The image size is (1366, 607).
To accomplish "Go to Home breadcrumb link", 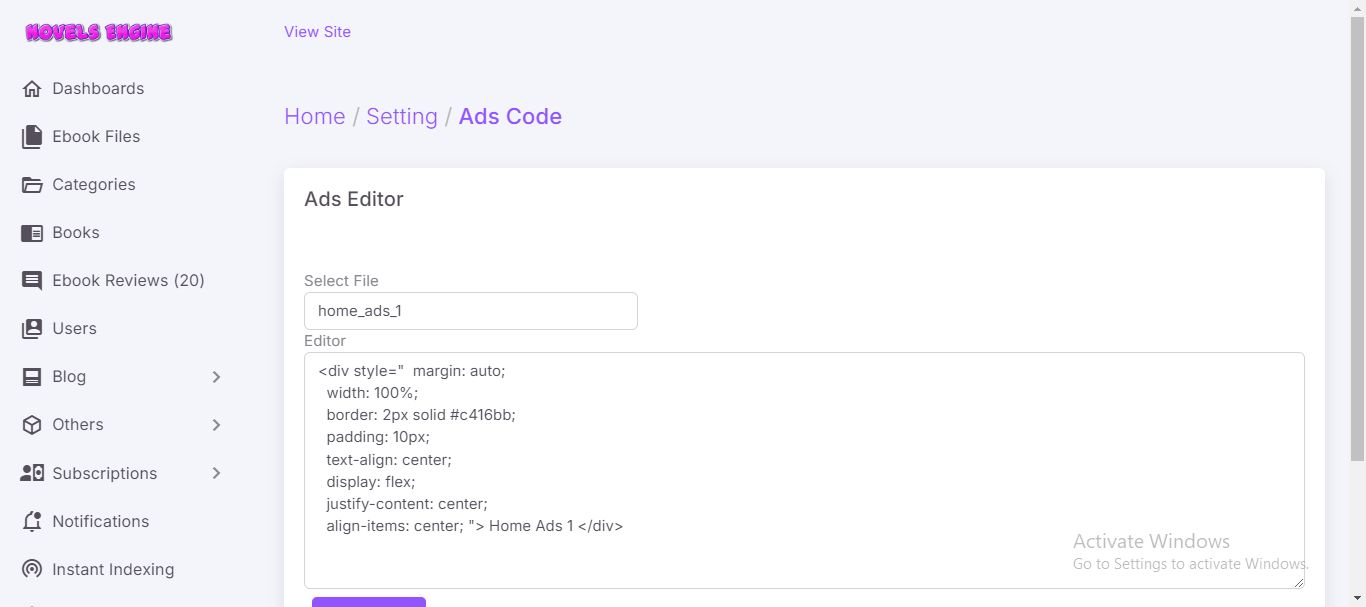I will [x=314, y=117].
